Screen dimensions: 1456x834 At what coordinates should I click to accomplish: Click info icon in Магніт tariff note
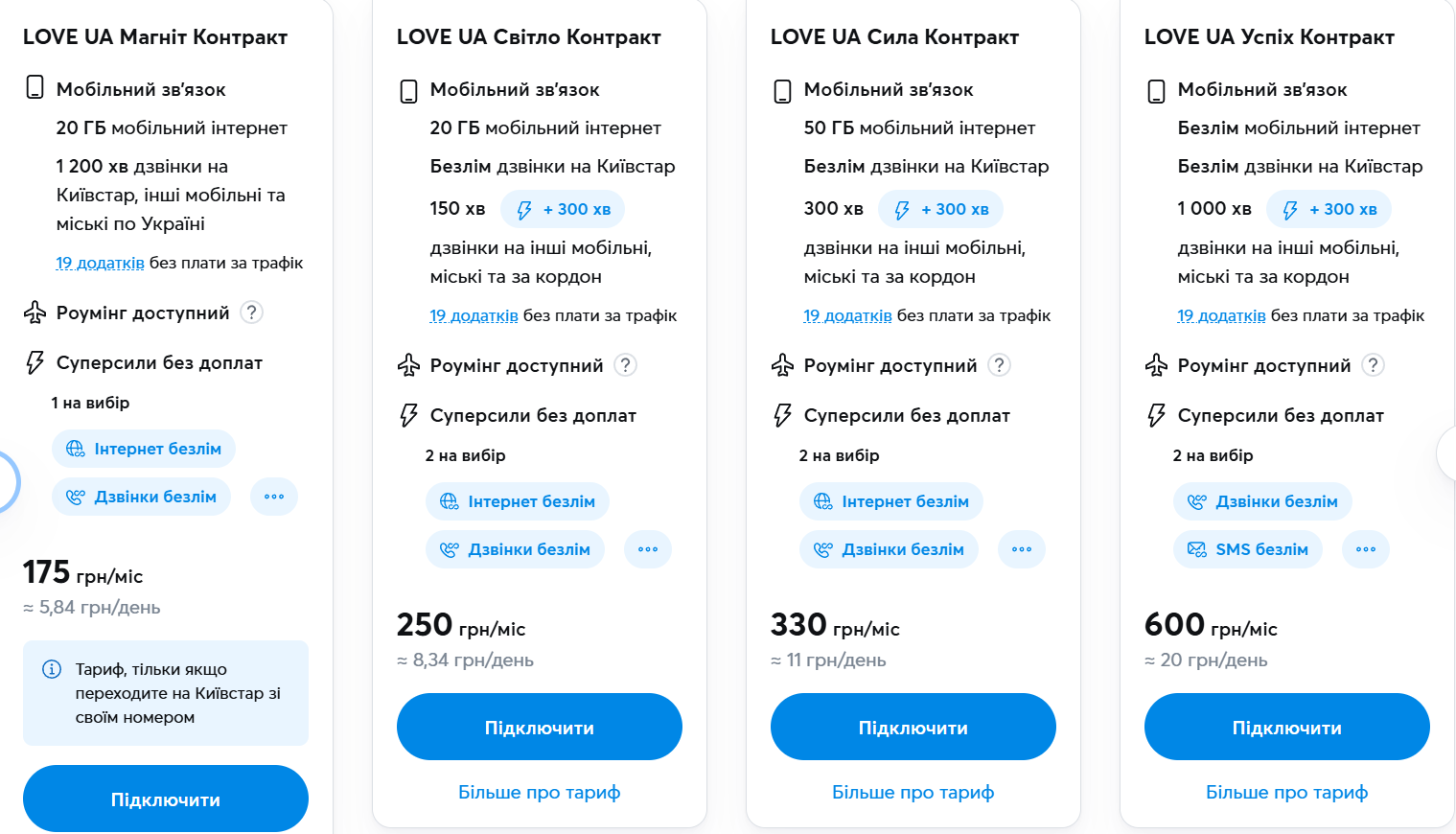(x=52, y=669)
